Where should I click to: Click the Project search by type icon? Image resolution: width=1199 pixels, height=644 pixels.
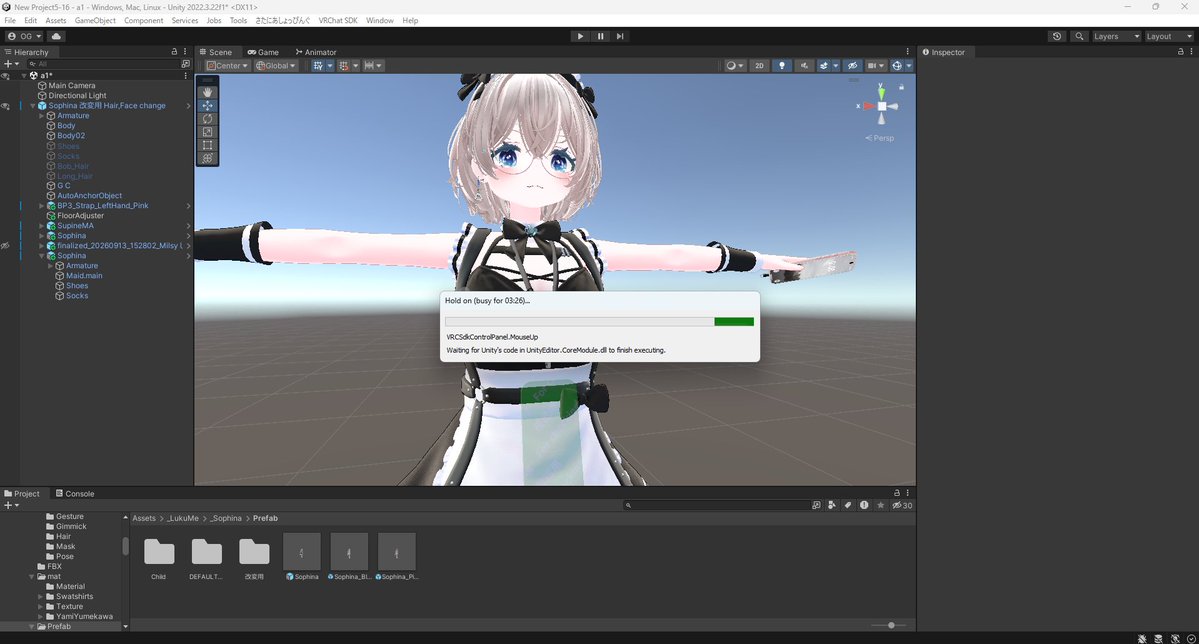click(831, 505)
